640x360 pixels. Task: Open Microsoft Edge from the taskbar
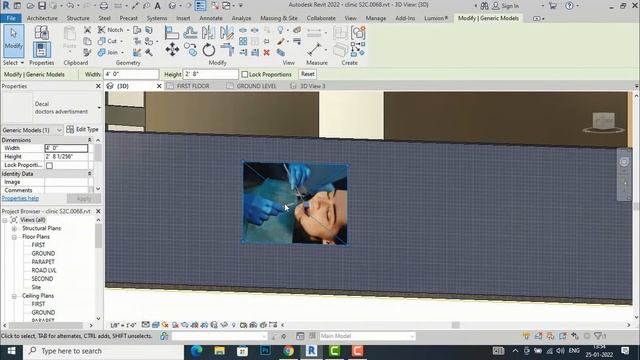[197, 351]
